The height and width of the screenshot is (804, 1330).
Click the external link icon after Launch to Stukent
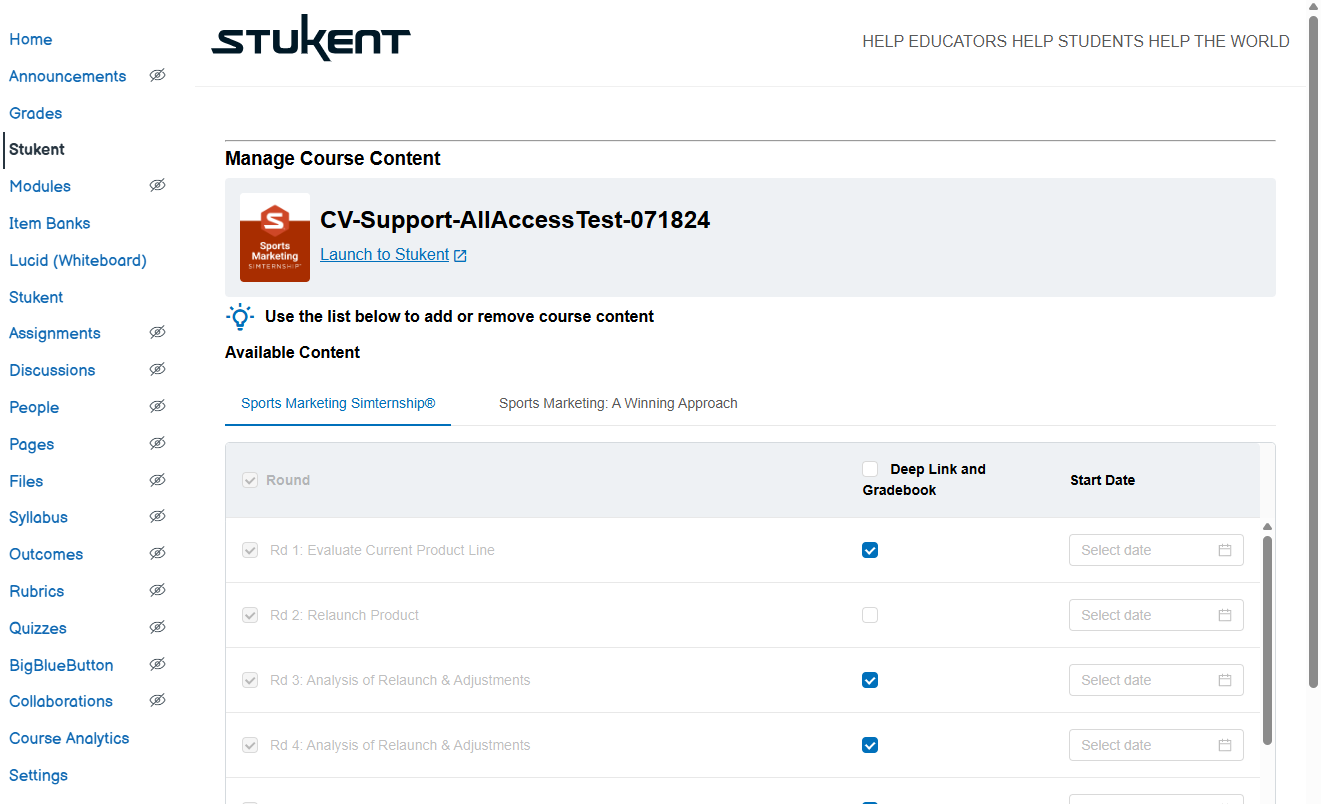[x=460, y=256]
